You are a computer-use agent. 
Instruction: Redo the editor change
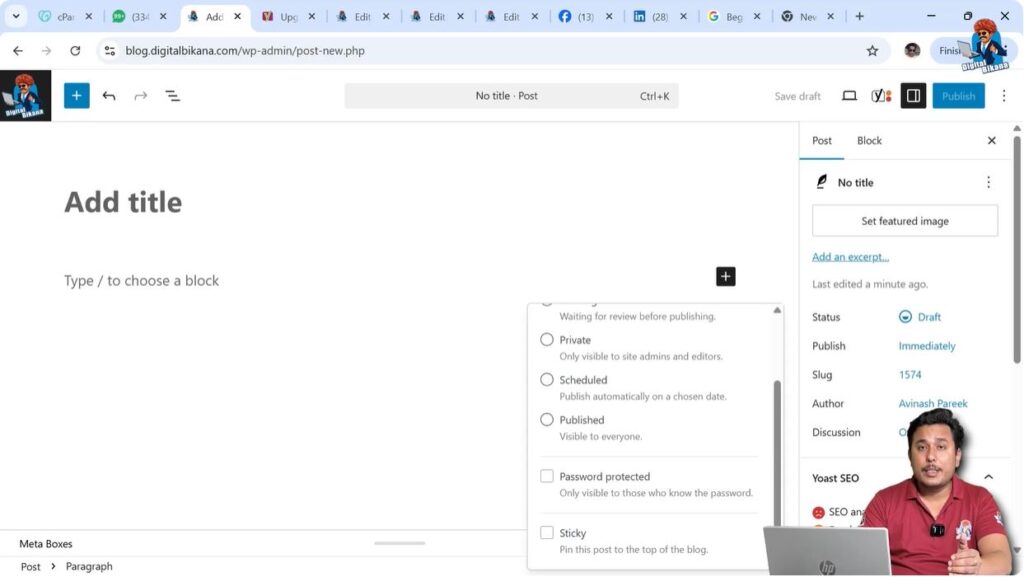point(140,96)
